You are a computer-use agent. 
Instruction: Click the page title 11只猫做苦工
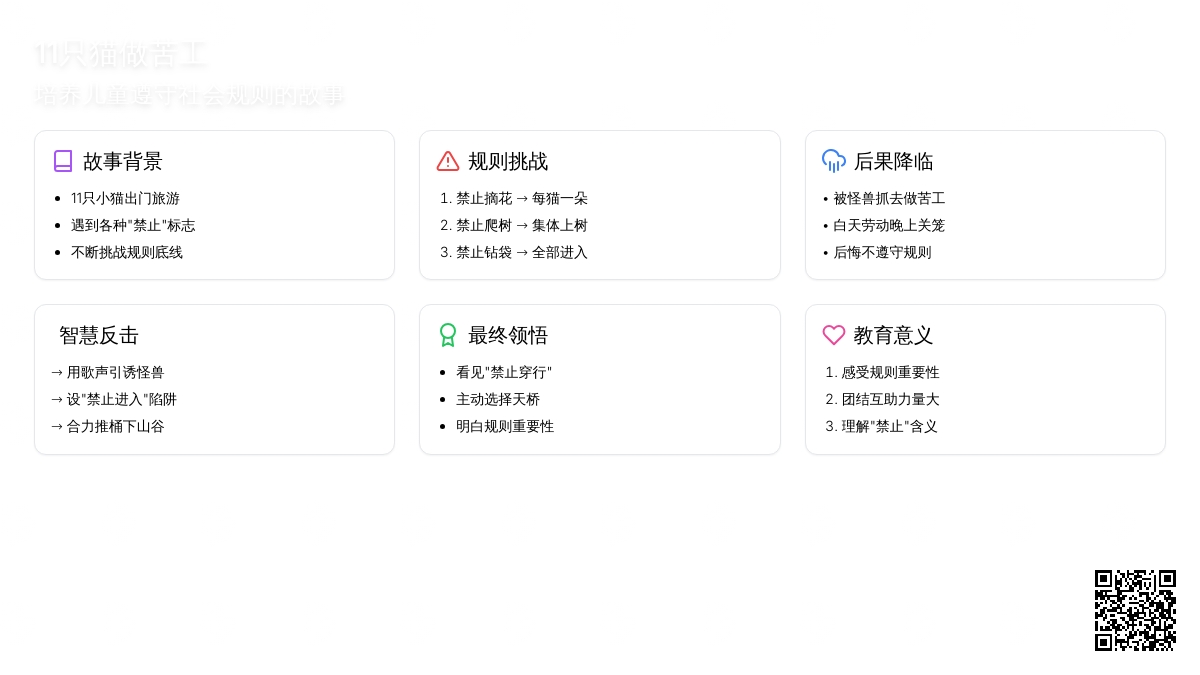click(120, 56)
